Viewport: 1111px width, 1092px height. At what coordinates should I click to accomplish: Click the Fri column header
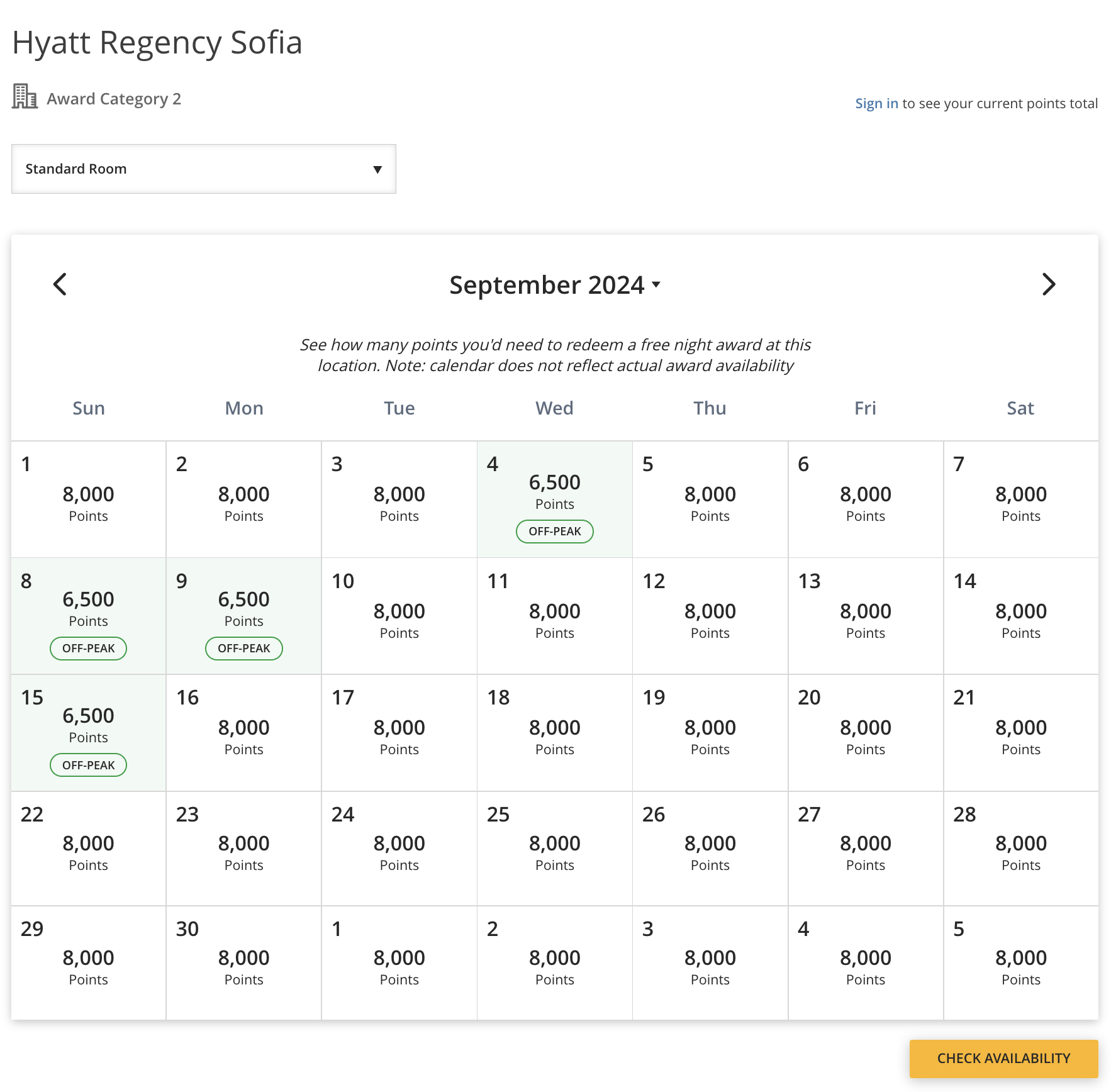(866, 408)
